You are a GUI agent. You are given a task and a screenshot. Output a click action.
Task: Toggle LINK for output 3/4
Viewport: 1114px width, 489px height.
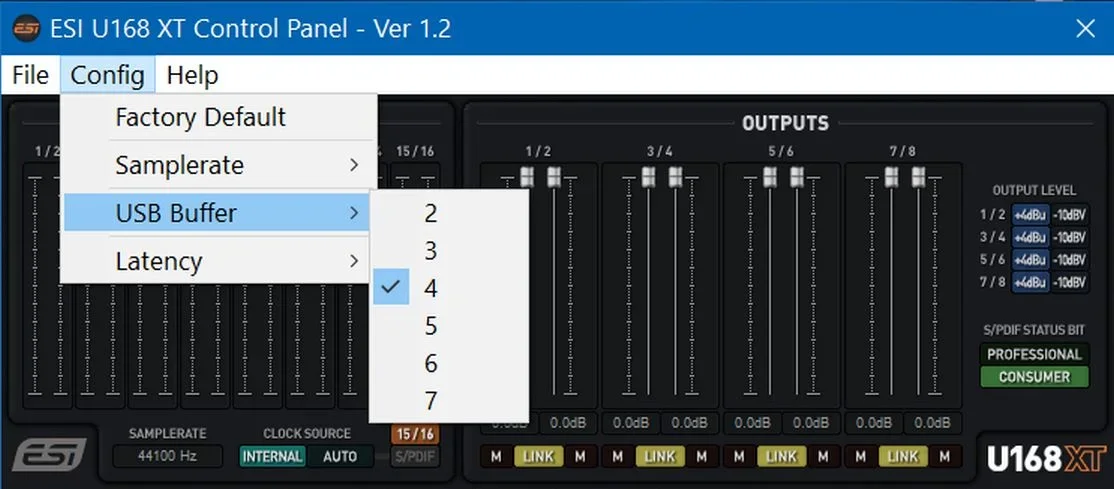659,456
